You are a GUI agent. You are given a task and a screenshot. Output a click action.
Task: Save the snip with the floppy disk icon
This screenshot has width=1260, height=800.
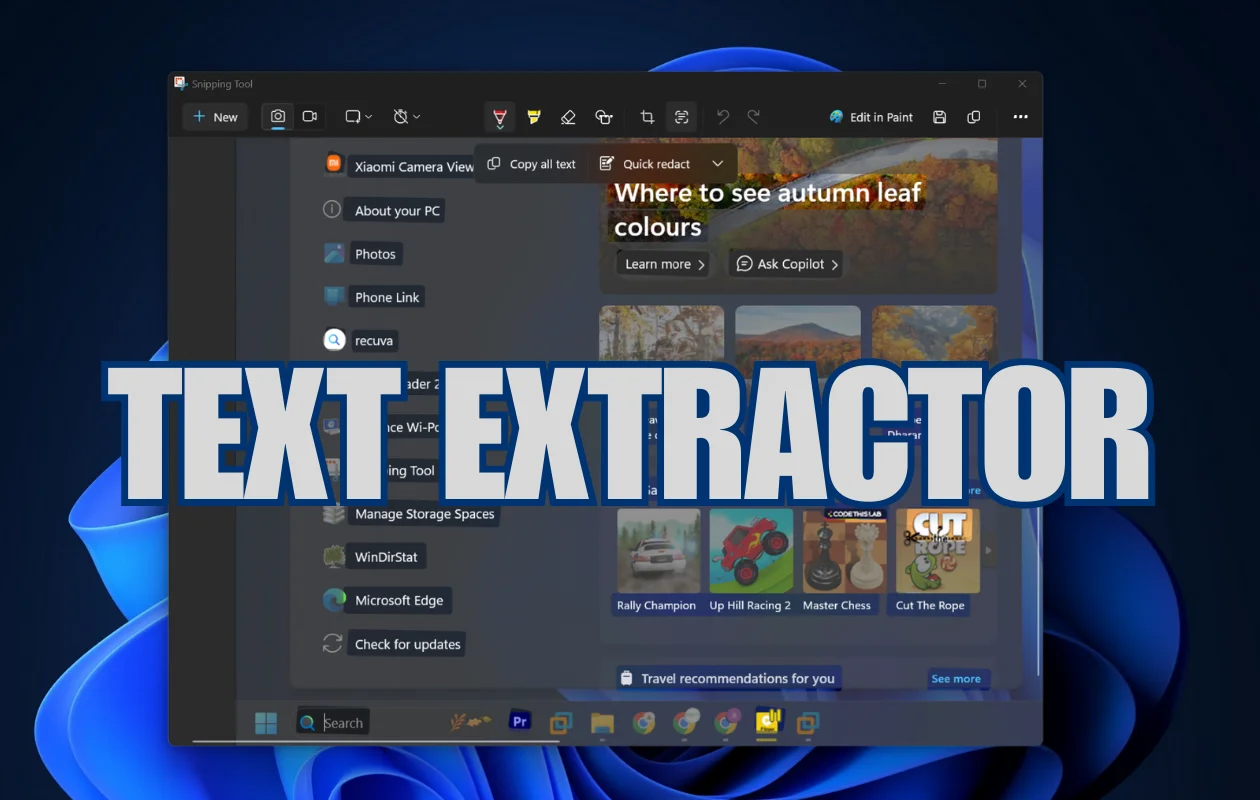click(939, 117)
